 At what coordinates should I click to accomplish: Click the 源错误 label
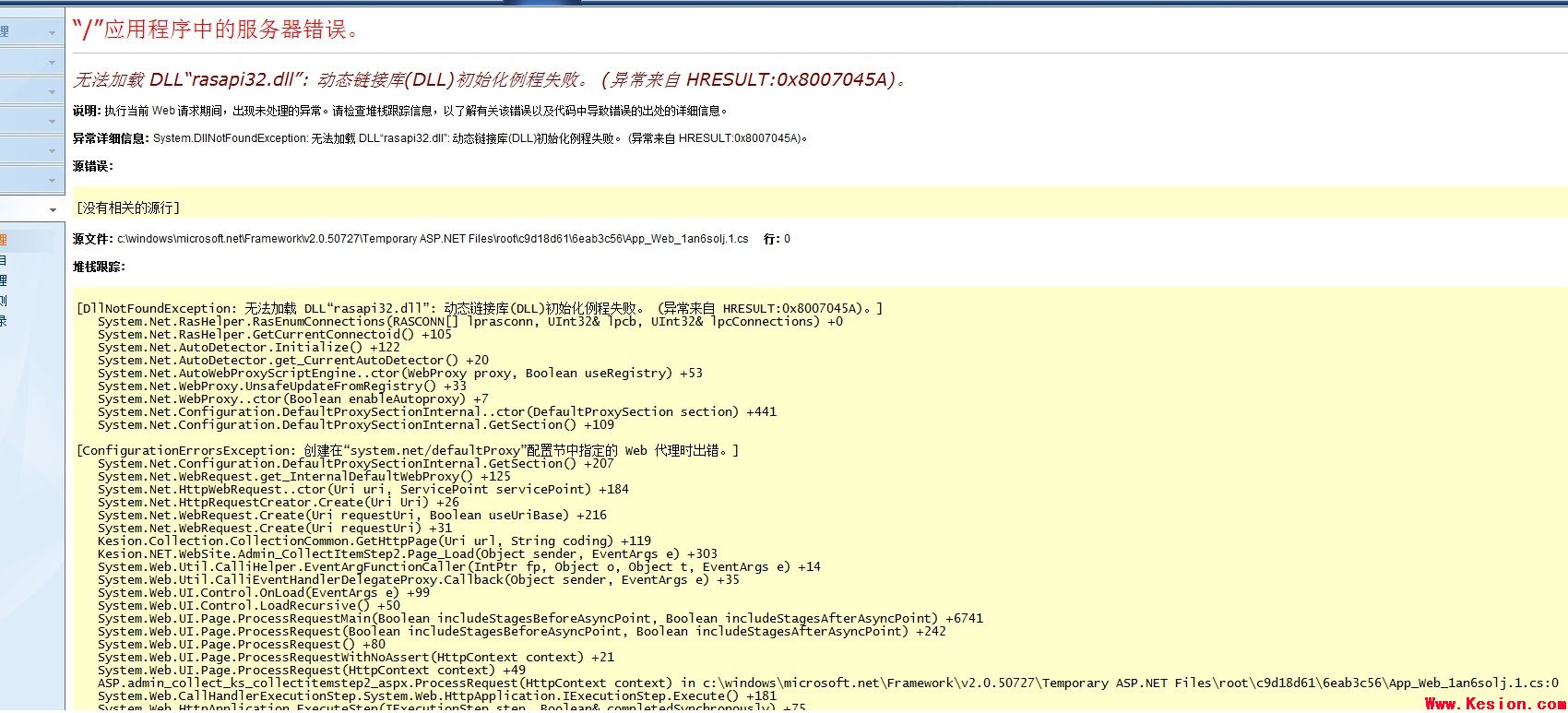92,166
